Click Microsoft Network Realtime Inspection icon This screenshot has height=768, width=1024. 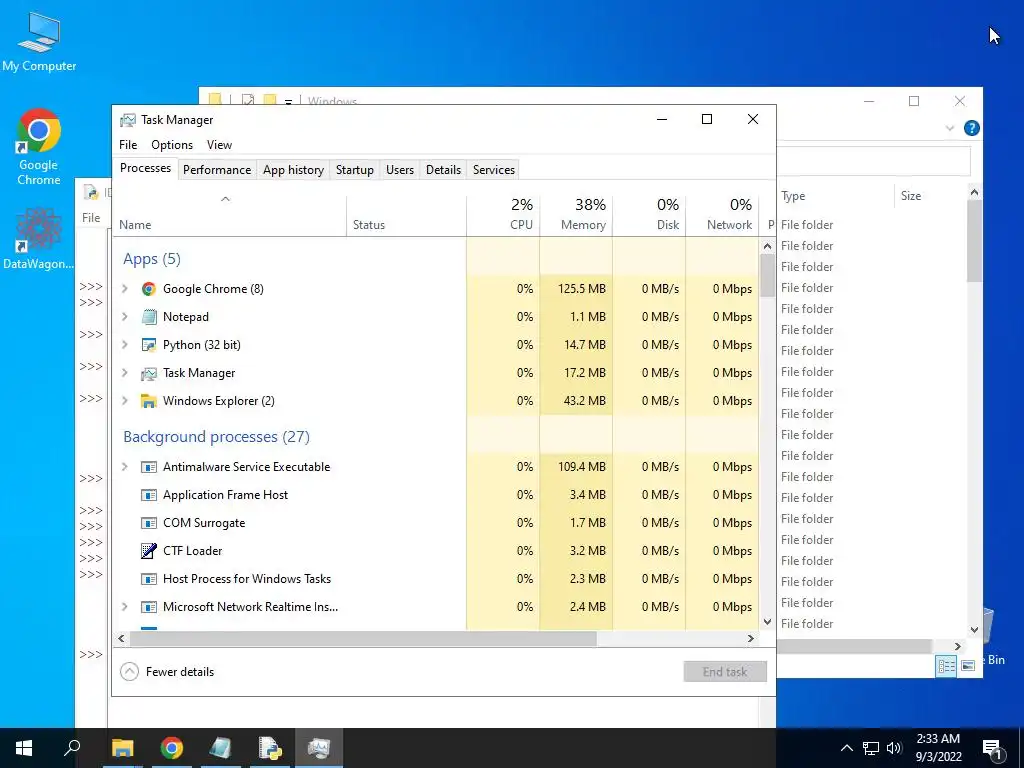[x=149, y=607]
